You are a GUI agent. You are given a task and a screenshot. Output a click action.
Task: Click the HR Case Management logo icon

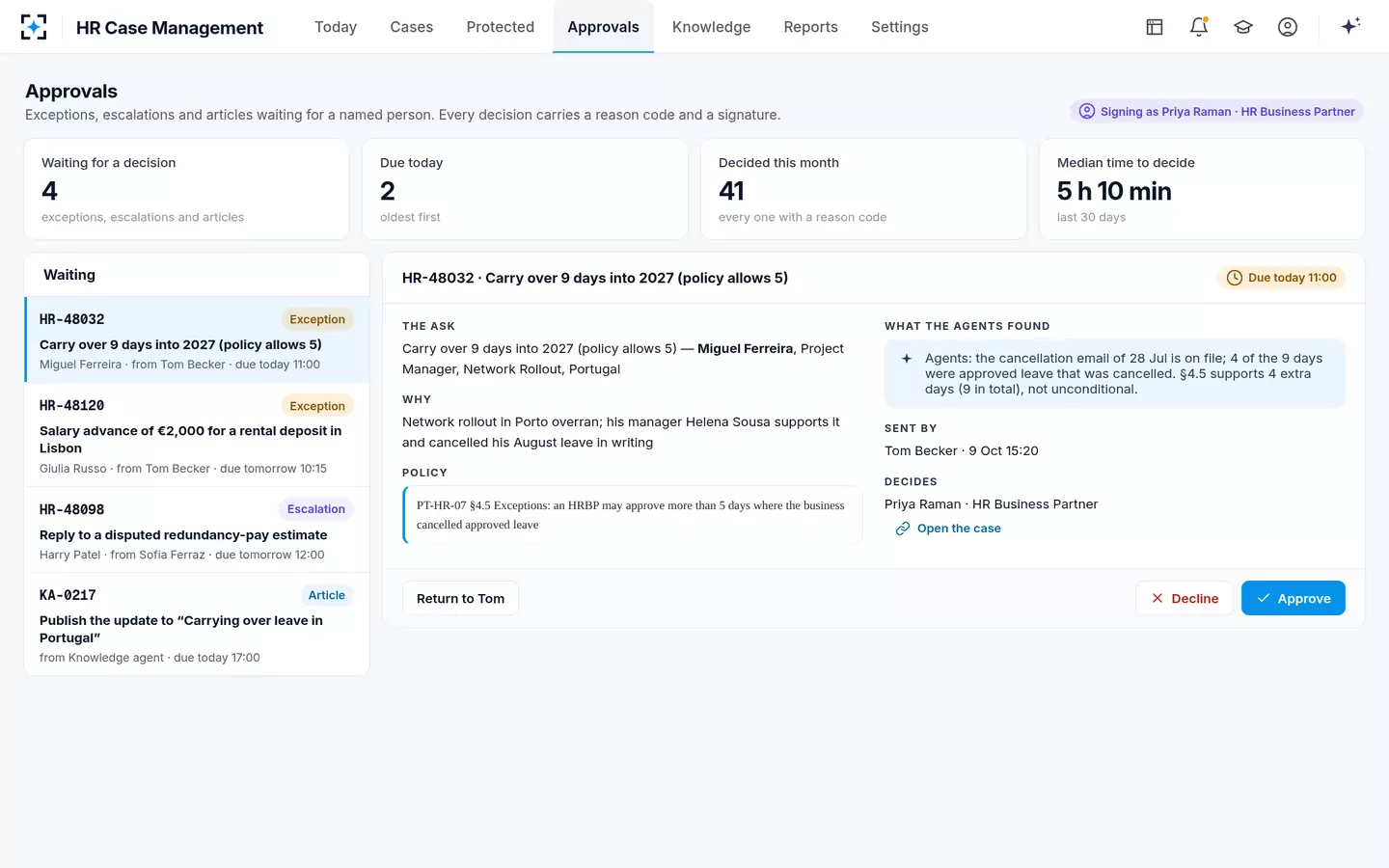(34, 27)
